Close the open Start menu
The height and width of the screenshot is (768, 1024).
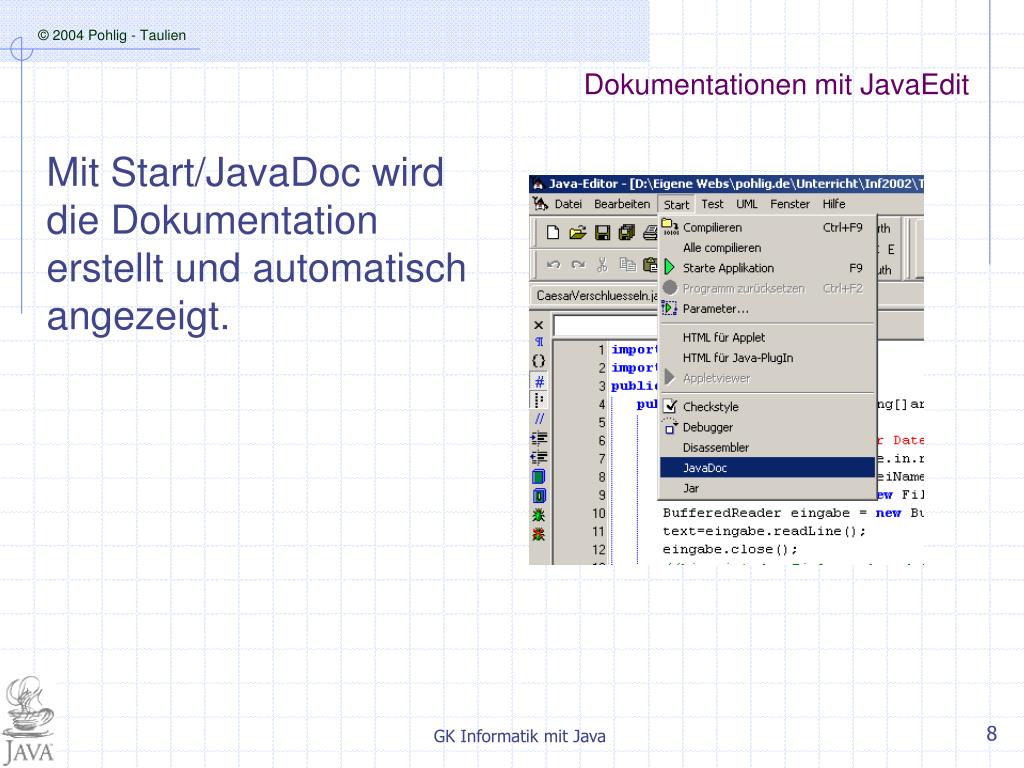(x=676, y=204)
